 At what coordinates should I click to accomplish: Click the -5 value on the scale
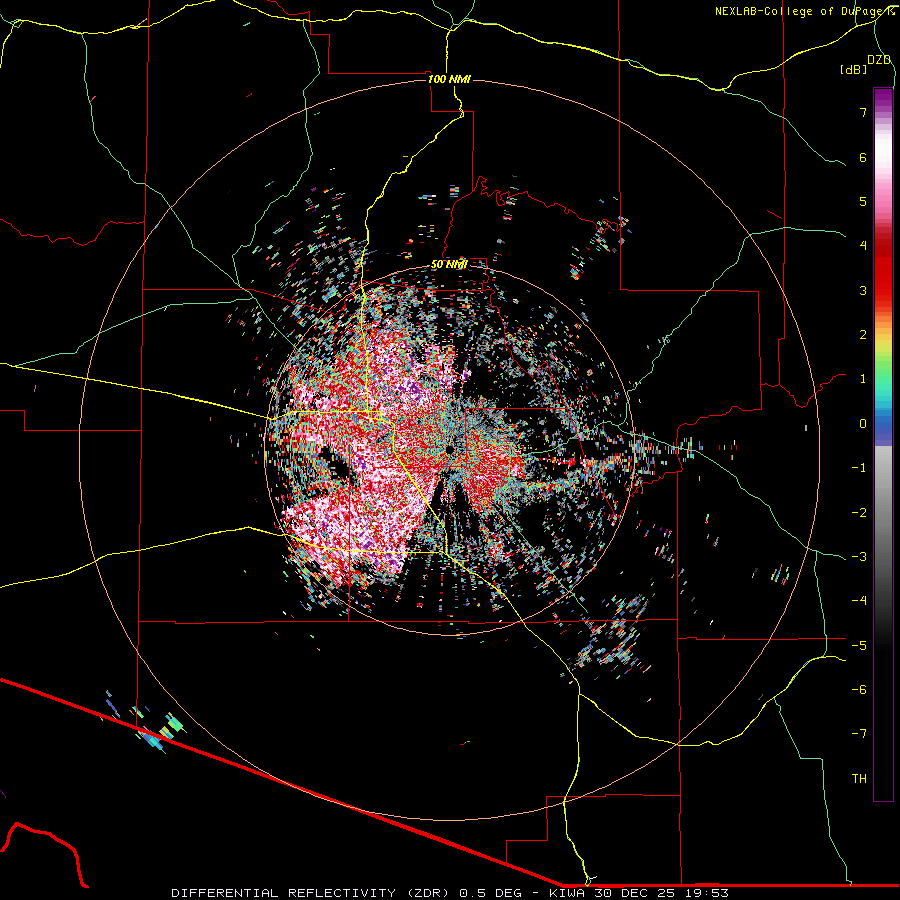(x=859, y=646)
